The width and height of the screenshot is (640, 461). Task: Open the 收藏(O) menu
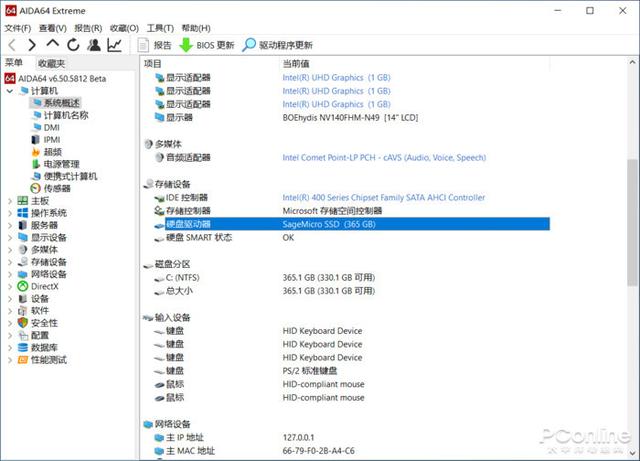tap(124, 28)
